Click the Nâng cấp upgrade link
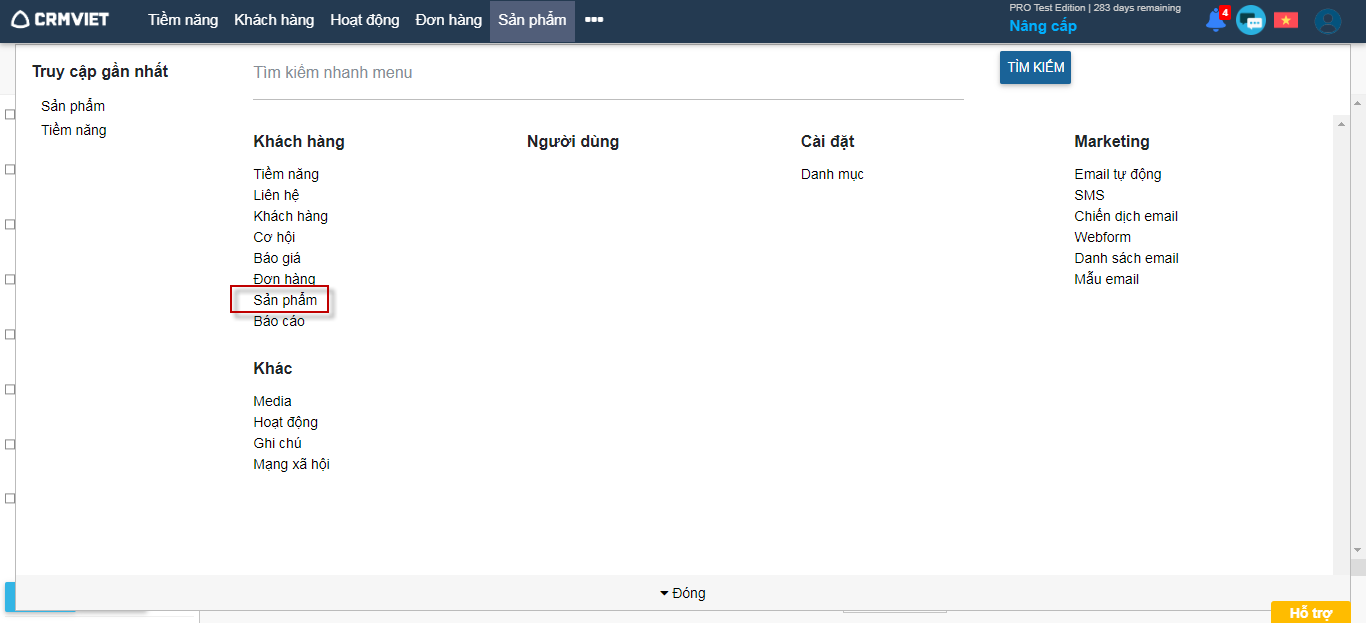 tap(1042, 26)
